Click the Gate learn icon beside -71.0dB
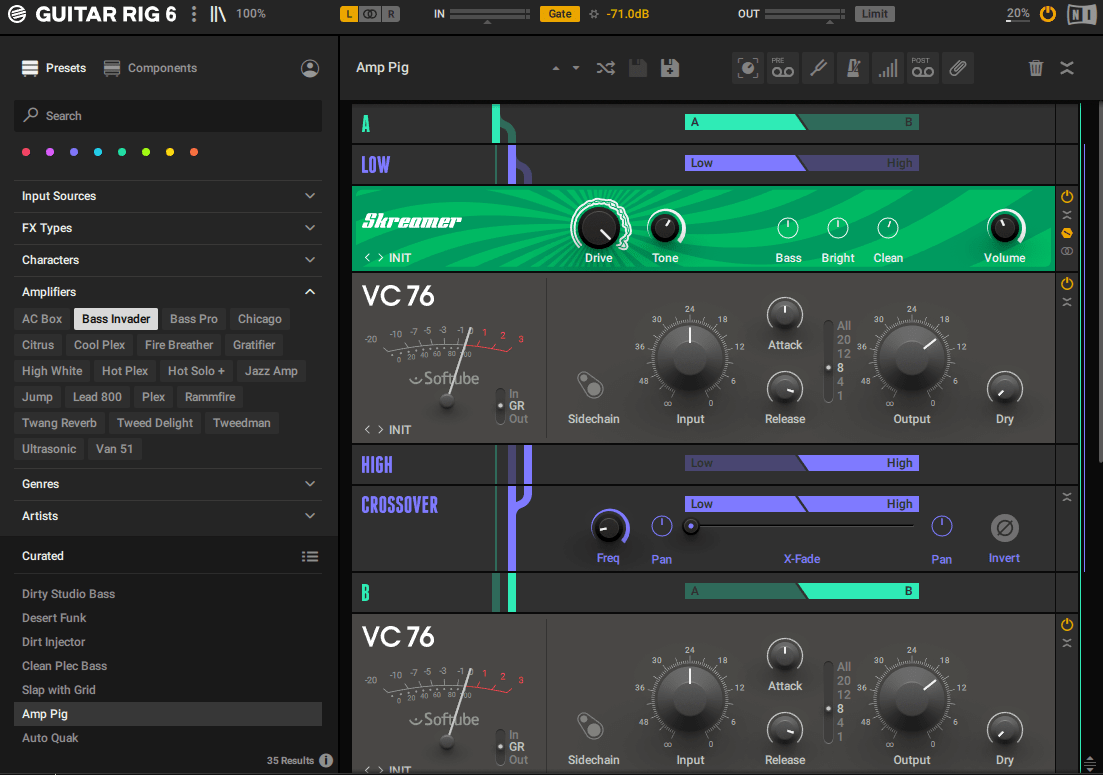1103x775 pixels. pos(594,14)
